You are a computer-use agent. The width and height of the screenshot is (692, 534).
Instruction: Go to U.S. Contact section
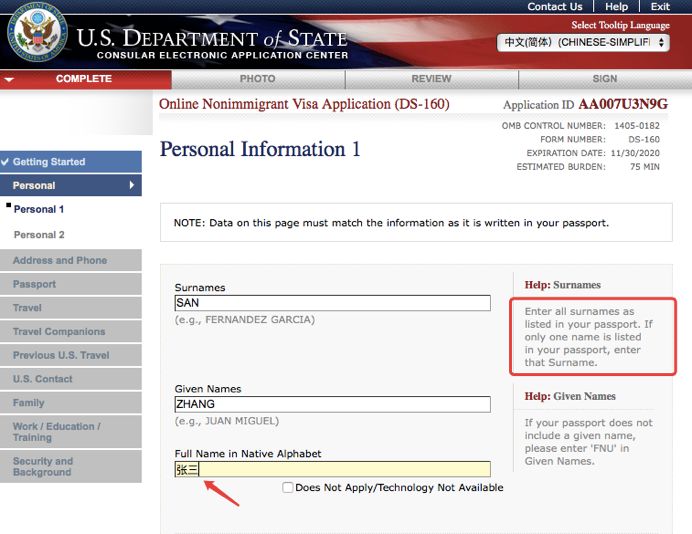[71, 379]
